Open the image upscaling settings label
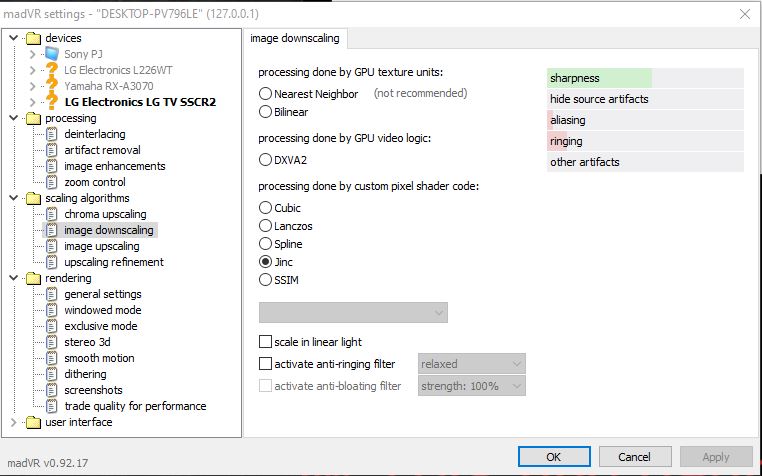Image resolution: width=762 pixels, height=476 pixels. coord(102,247)
